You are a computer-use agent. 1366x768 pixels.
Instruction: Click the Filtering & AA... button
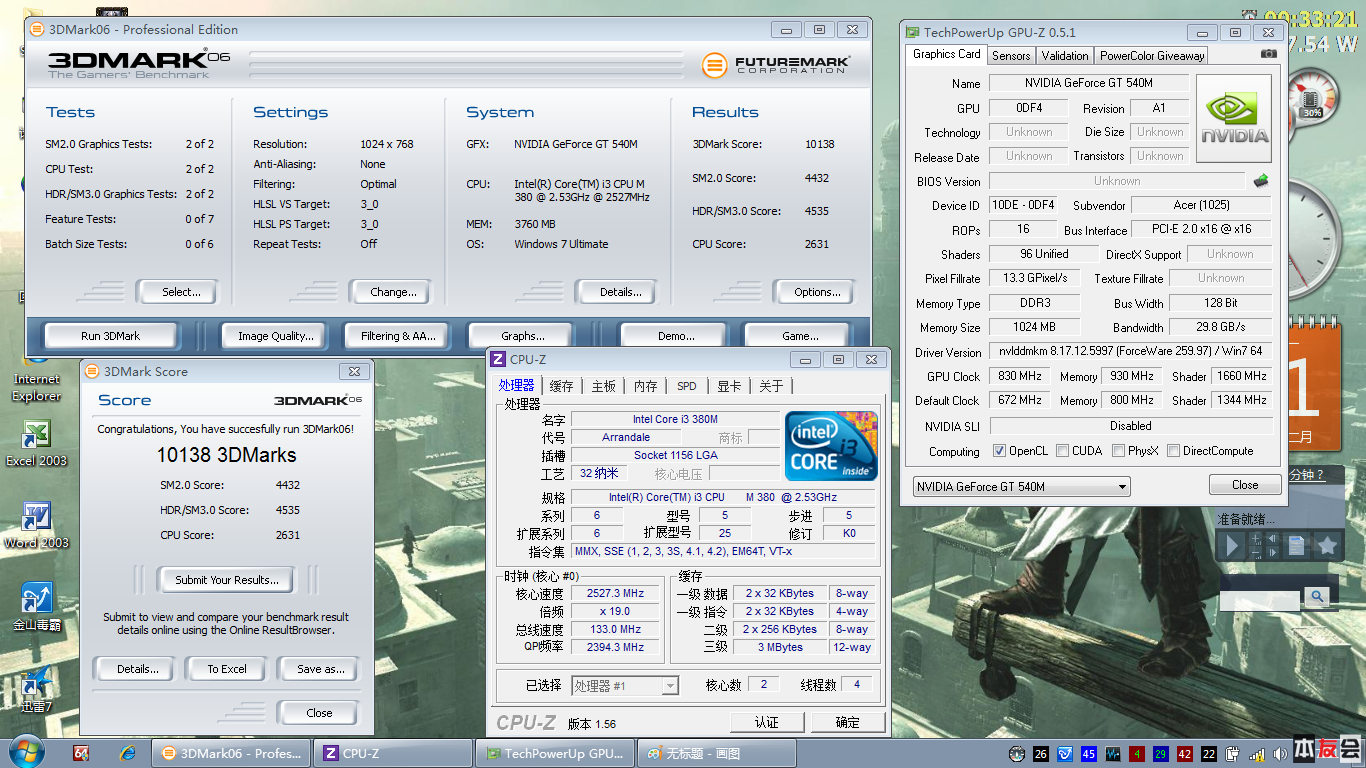point(399,336)
